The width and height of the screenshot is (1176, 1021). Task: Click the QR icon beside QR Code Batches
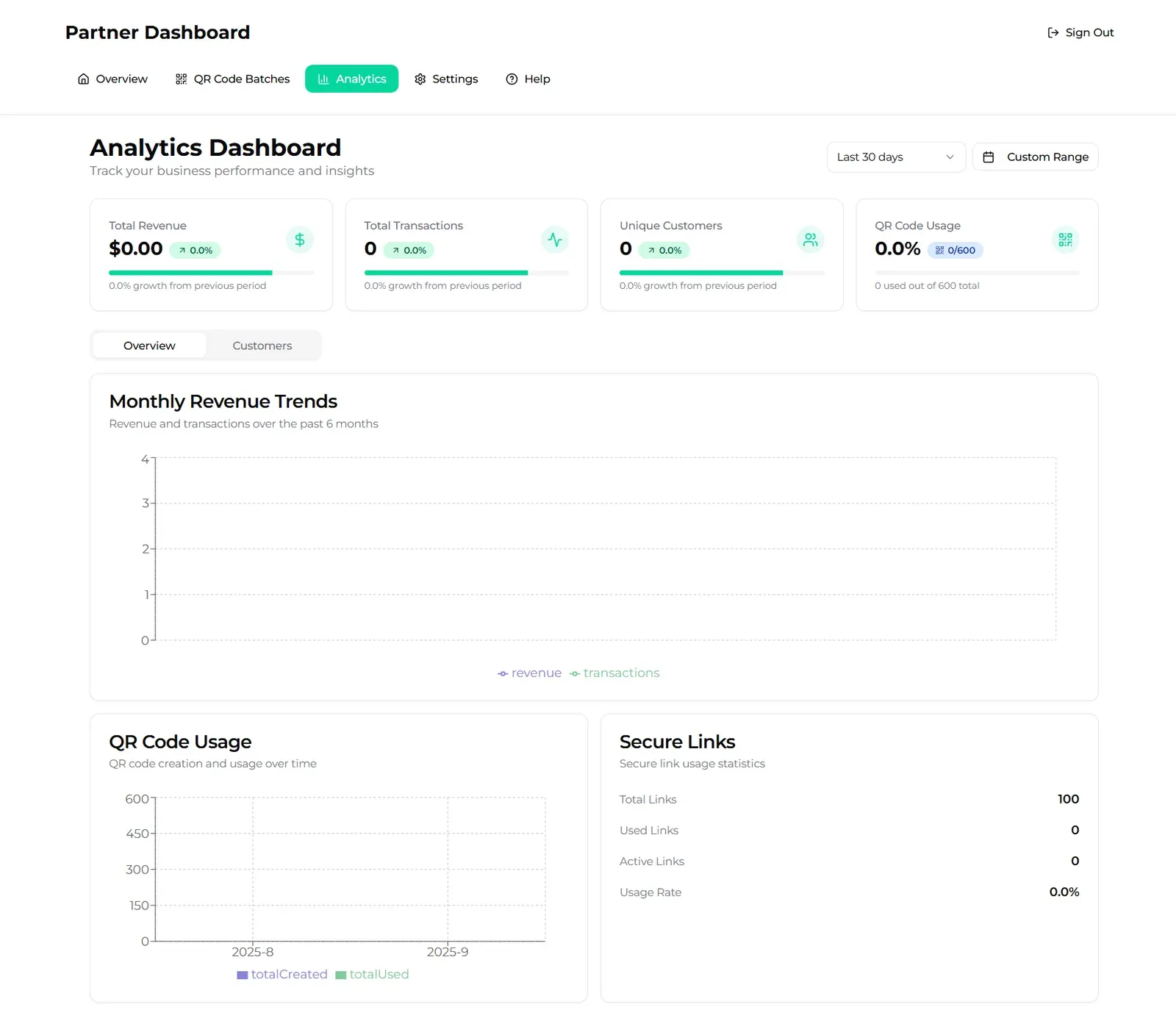click(x=182, y=79)
